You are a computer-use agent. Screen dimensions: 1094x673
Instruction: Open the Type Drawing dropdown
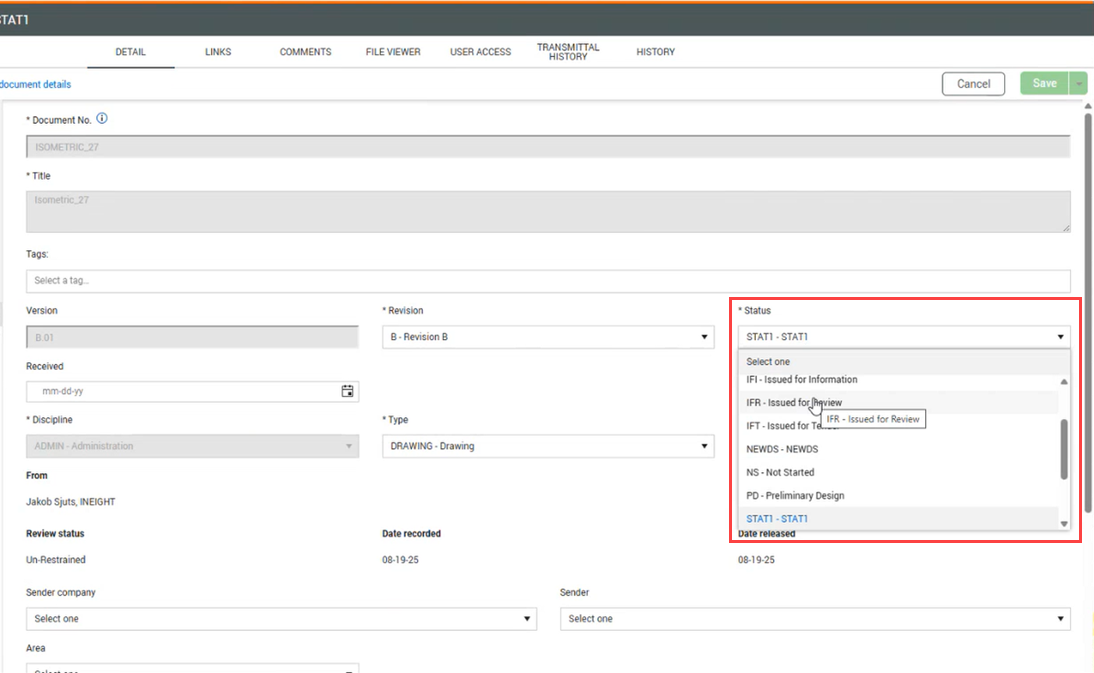[x=548, y=446]
